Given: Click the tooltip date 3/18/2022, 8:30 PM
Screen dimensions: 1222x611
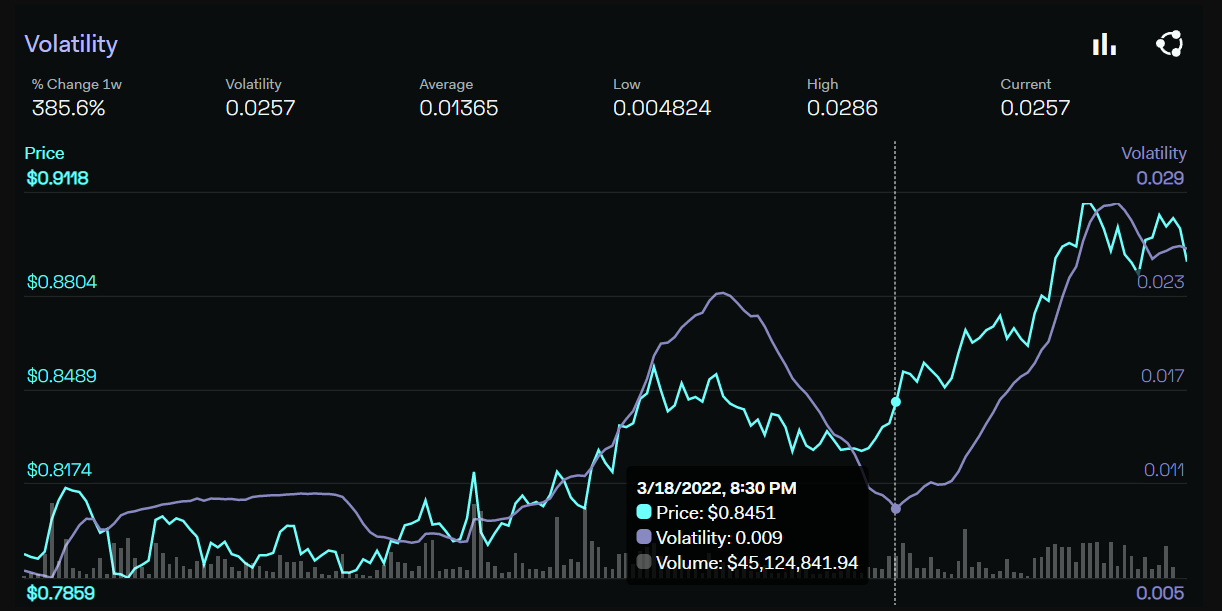Looking at the screenshot, I should tap(716, 488).
